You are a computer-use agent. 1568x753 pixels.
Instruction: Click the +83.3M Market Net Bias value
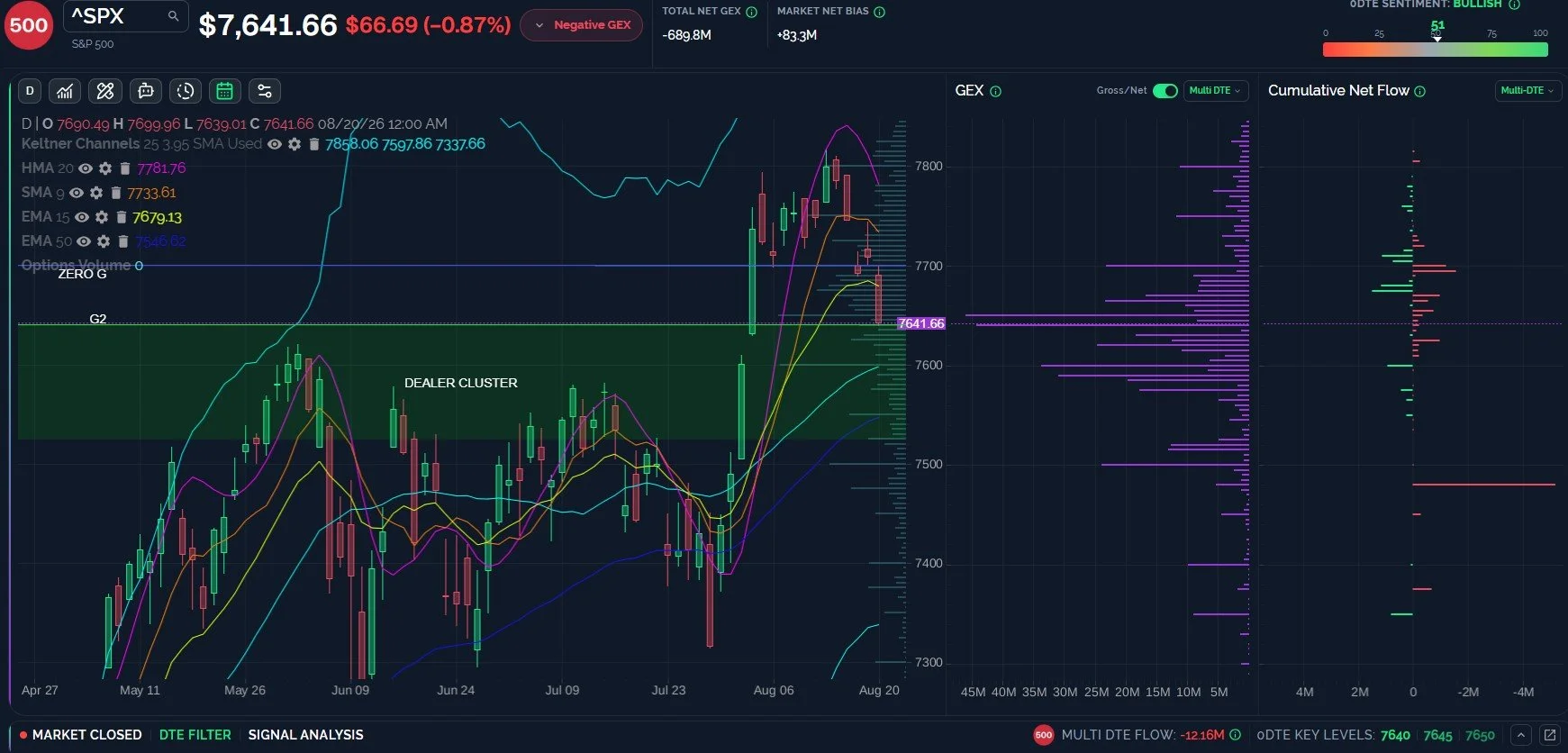pos(797,35)
